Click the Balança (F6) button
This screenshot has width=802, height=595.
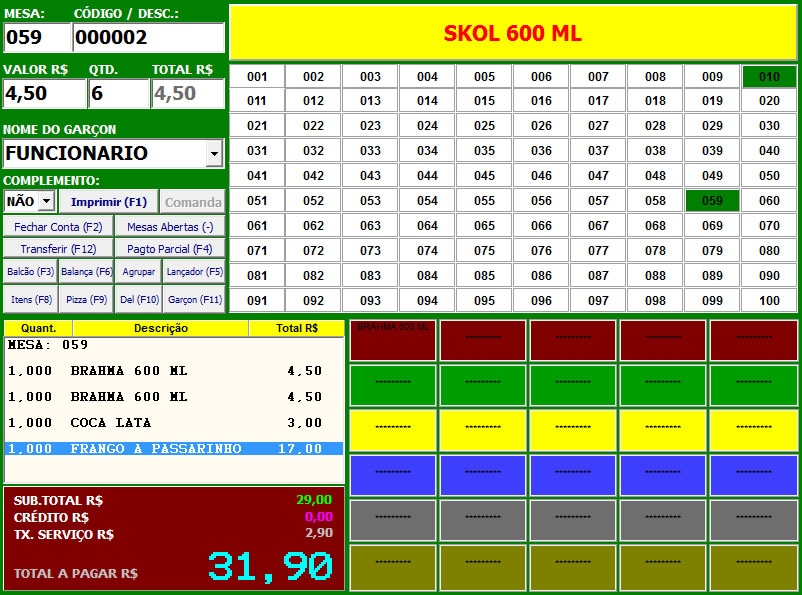click(x=85, y=271)
